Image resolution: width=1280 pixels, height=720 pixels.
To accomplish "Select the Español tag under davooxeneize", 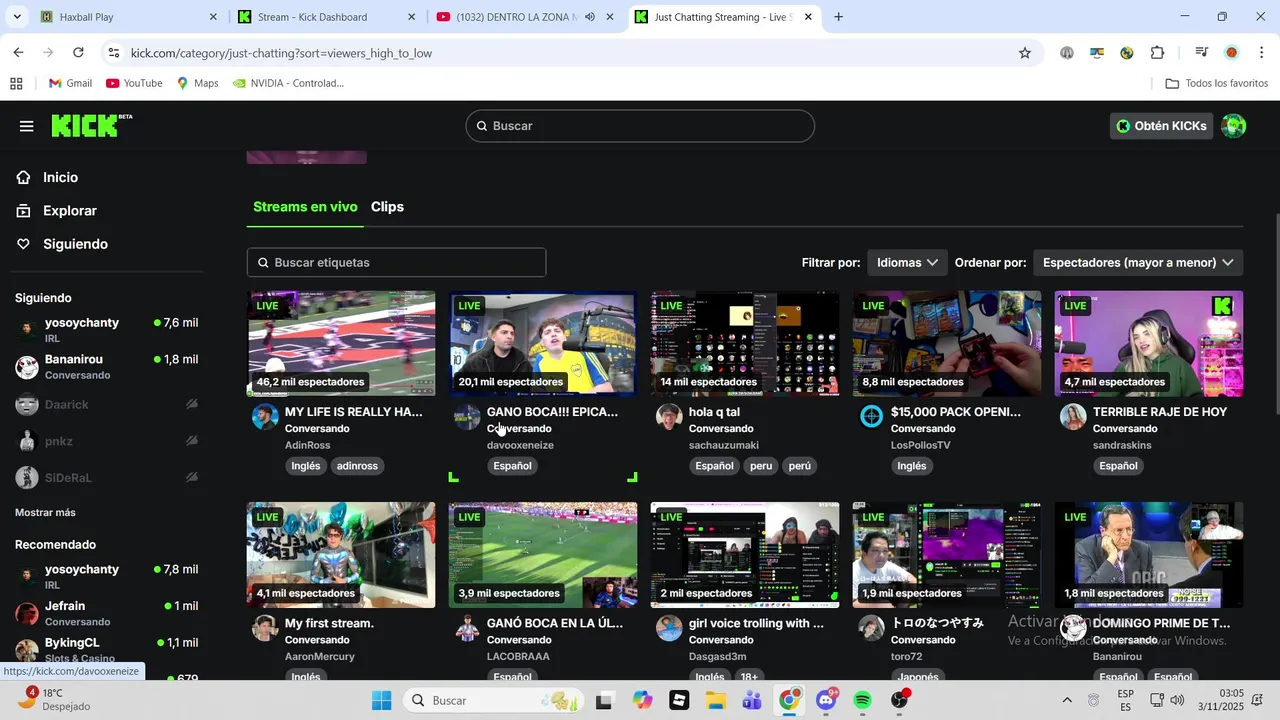I will pos(512,466).
